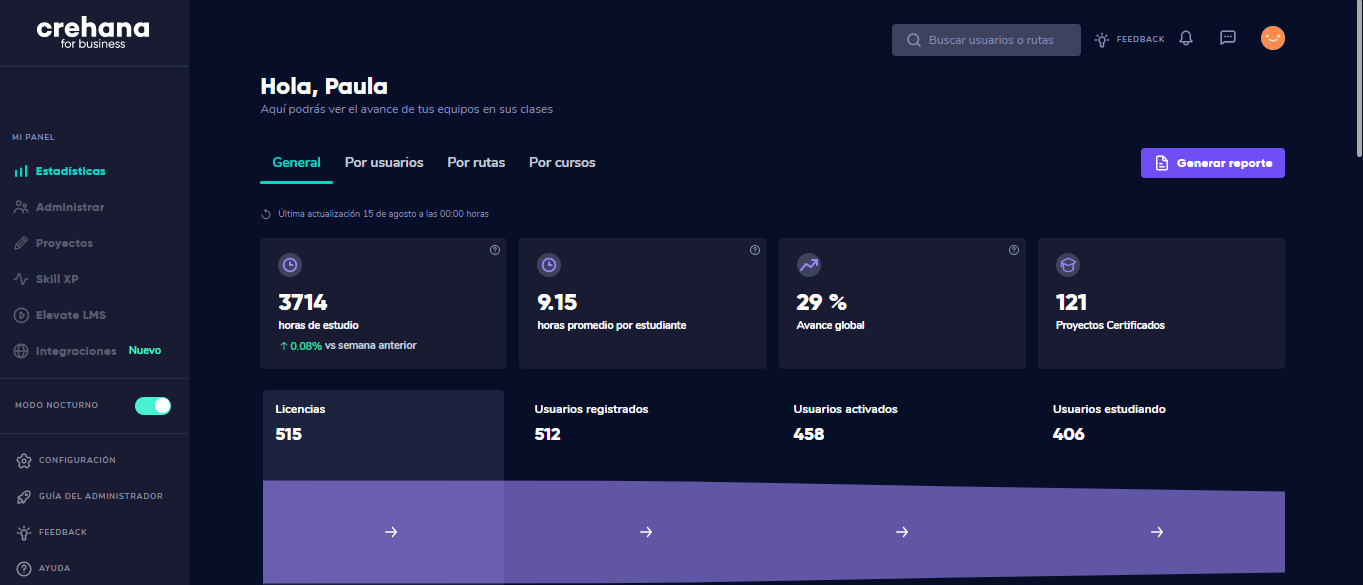The image size is (1363, 585).
Task: Open the profile avatar in the top right
Action: [x=1272, y=37]
